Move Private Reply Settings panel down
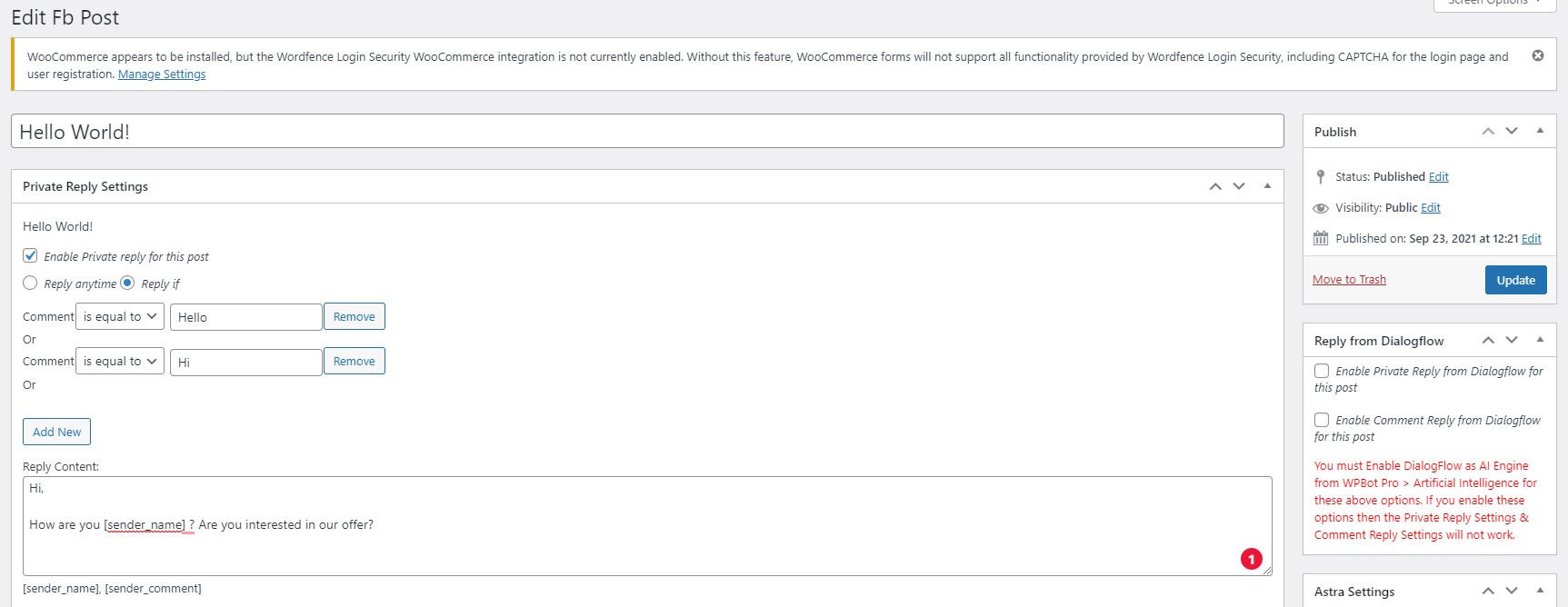Viewport: 1568px width, 607px height. point(1239,186)
